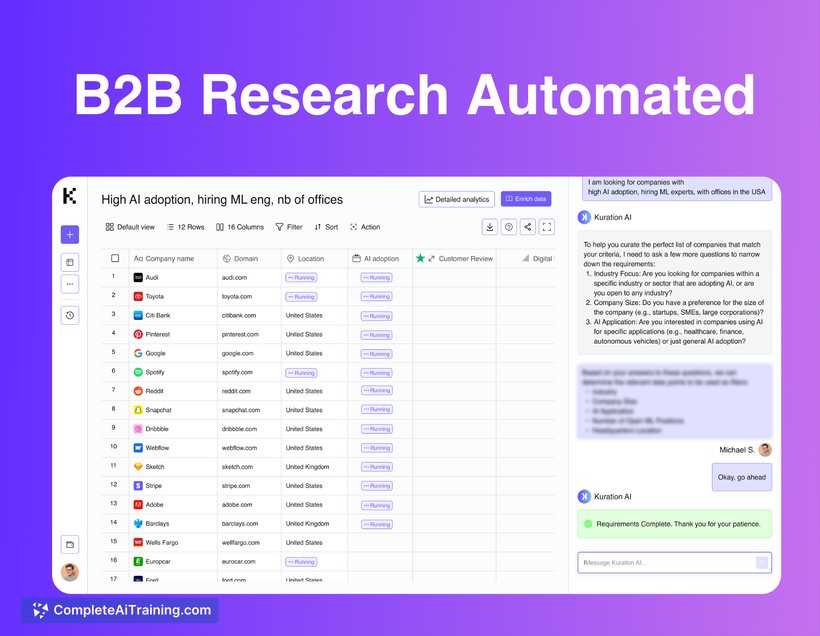The image size is (820, 636).
Task: Click the Pinterest logo icon
Action: pos(138,334)
